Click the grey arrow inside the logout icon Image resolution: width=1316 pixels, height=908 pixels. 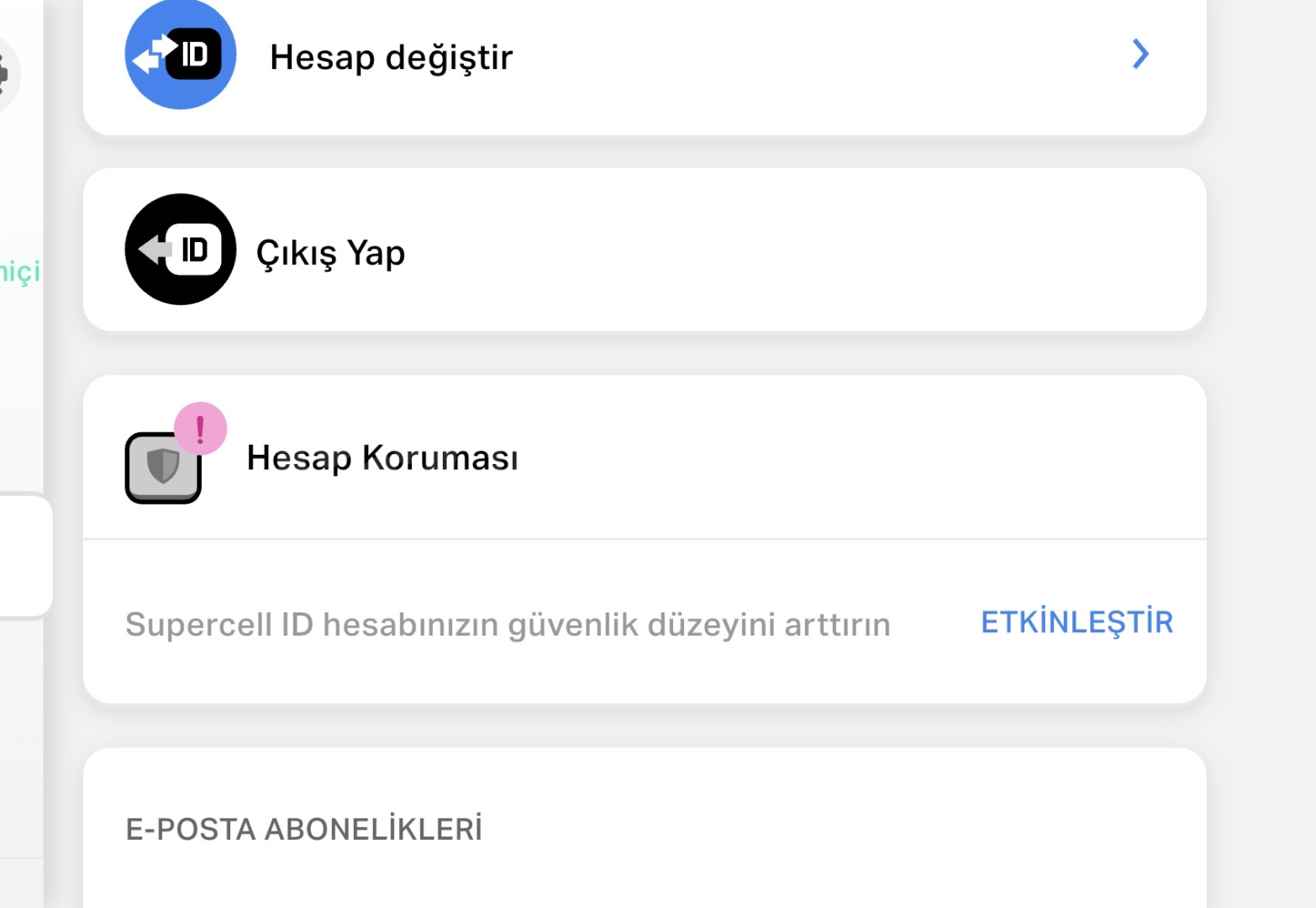click(x=155, y=250)
